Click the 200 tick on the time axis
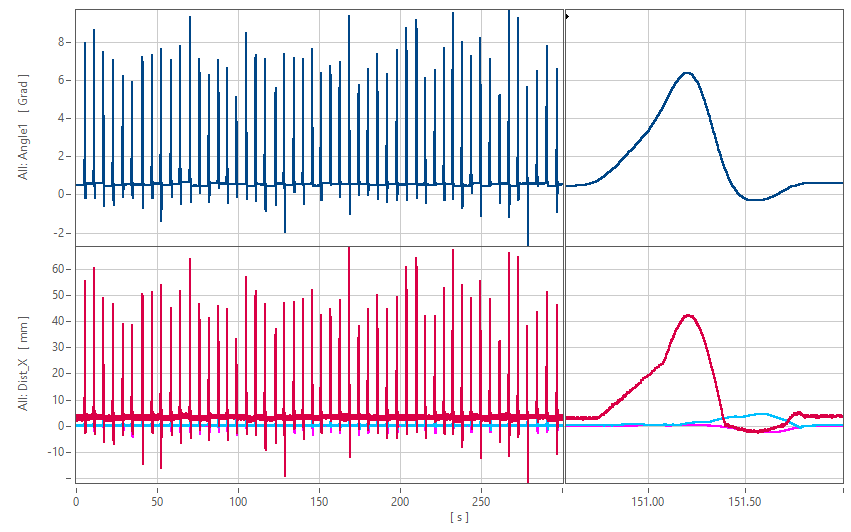The height and width of the screenshot is (532, 851). [x=400, y=499]
